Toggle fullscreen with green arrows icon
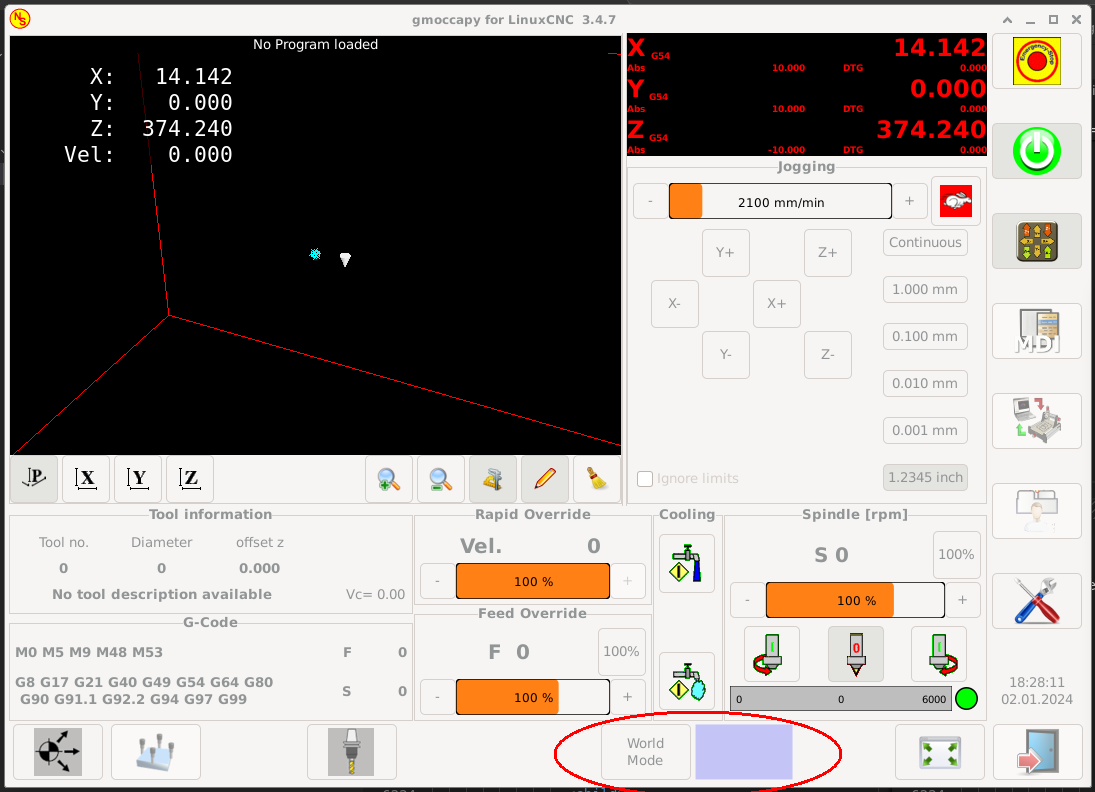The image size is (1095, 792). click(940, 751)
